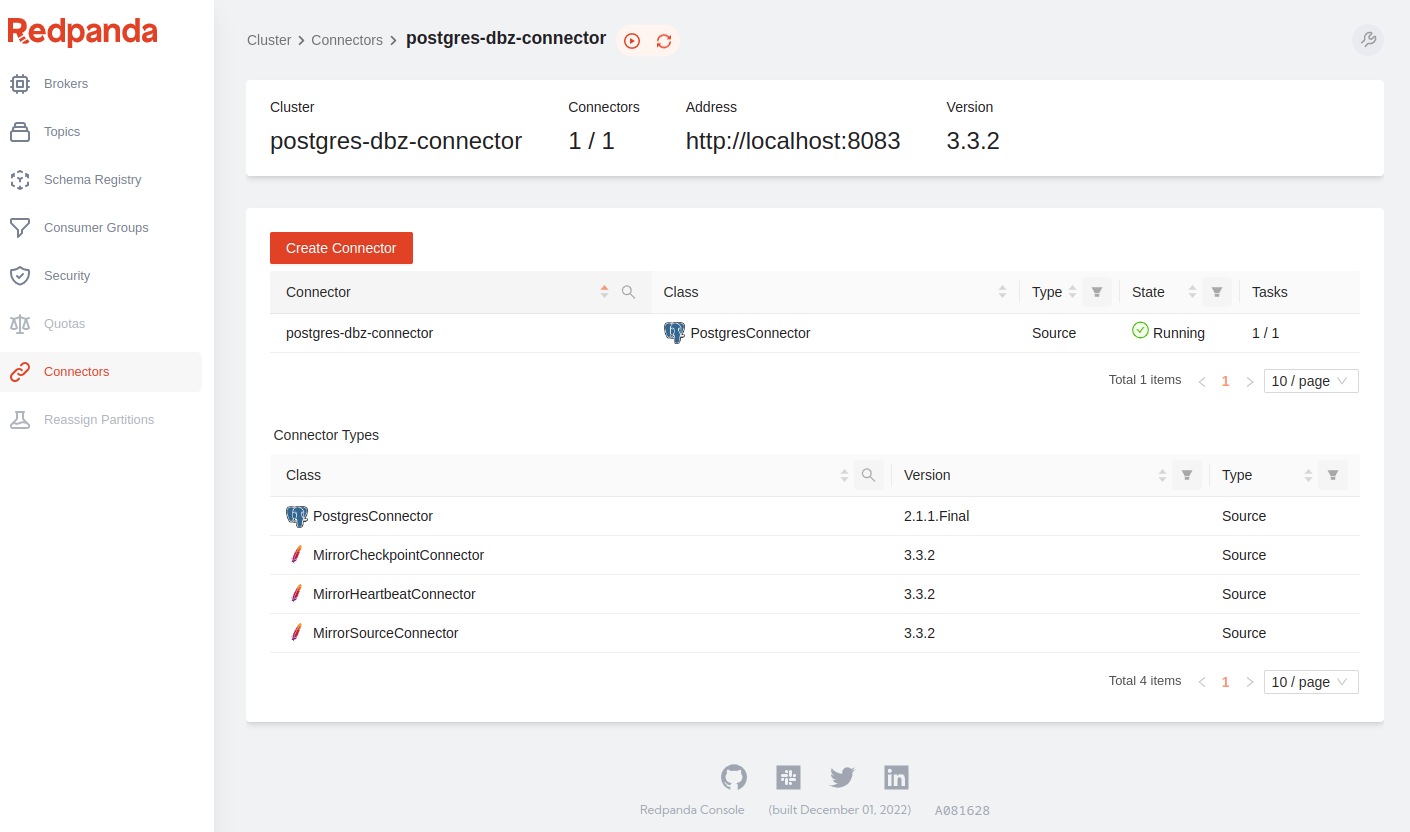This screenshot has height=832, width=1410.
Task: Select page 1 in connectors pagination
Action: click(1226, 381)
